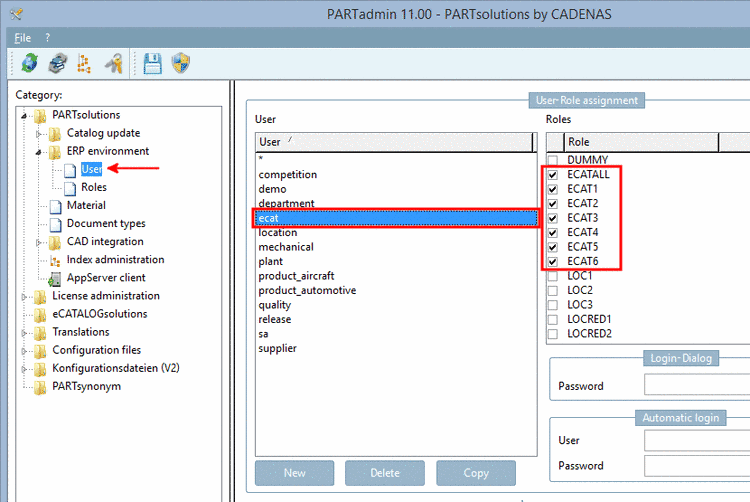Click the shield toolbar icon
Image resolution: width=750 pixels, height=502 pixels.
[181, 63]
